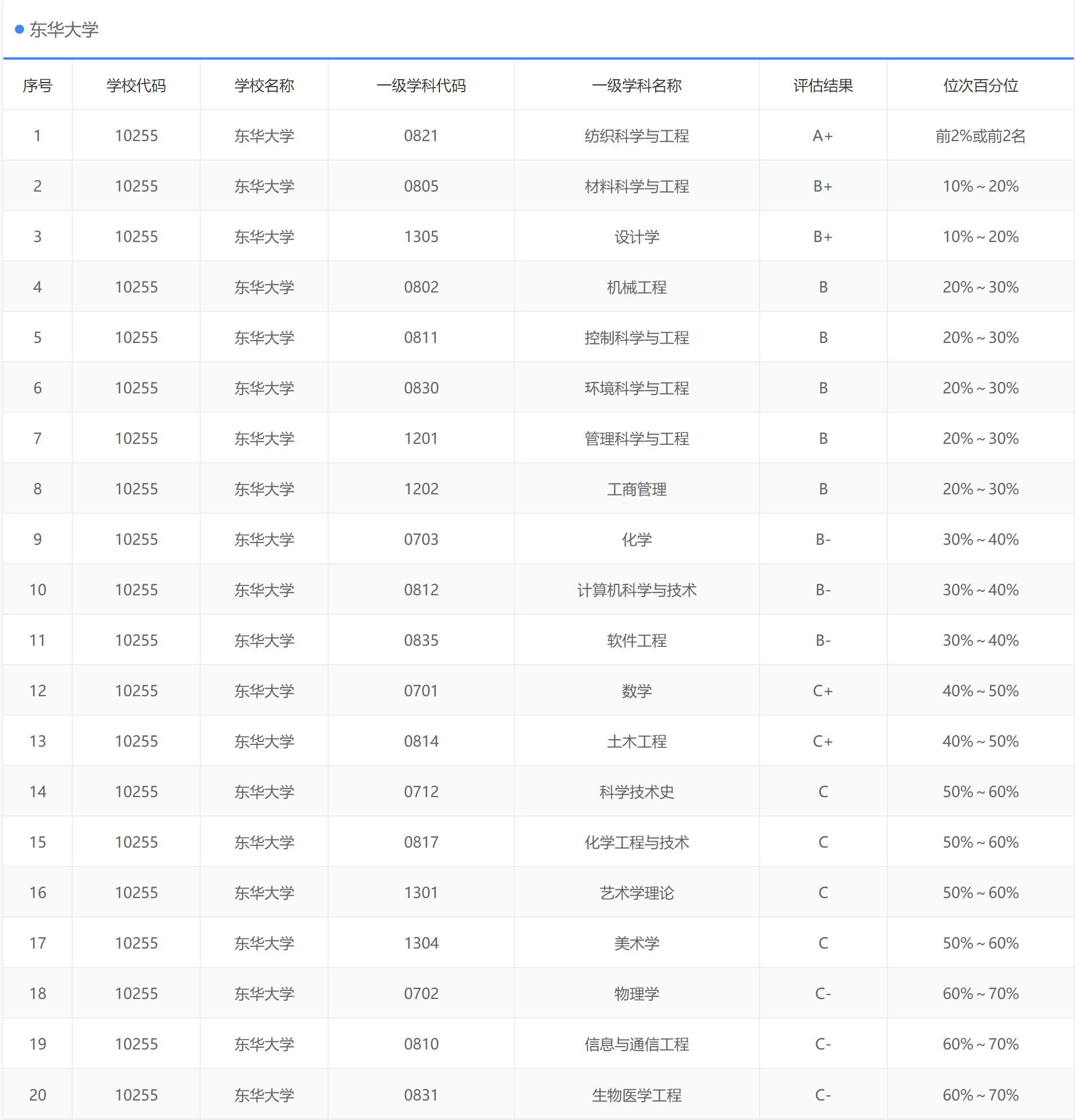Click subject code 0701
The height and width of the screenshot is (1120, 1075).
pos(421,691)
